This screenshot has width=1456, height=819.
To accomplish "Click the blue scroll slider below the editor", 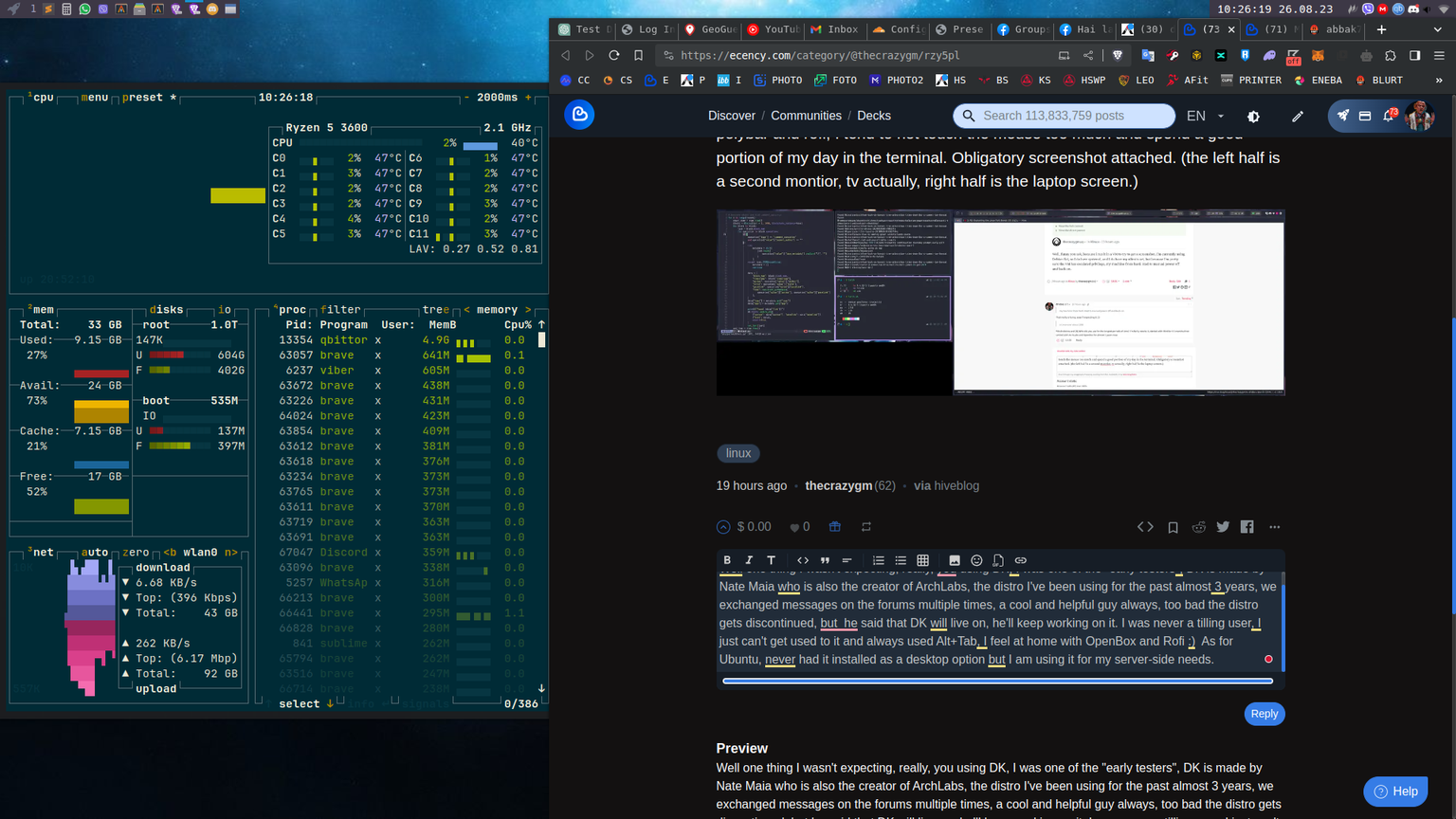I will (995, 681).
